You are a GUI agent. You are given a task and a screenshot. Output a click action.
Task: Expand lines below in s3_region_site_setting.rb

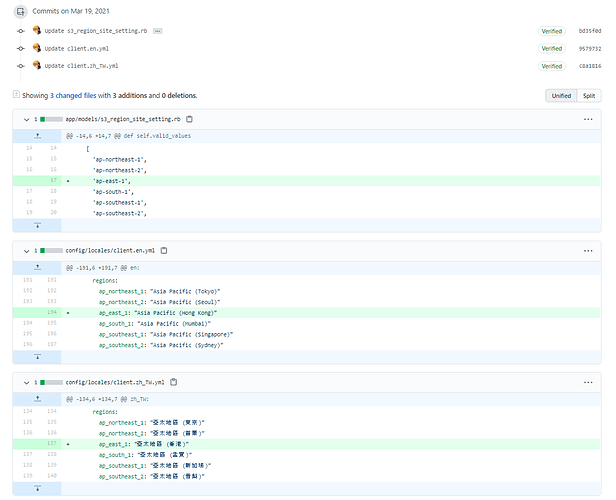coord(37,225)
